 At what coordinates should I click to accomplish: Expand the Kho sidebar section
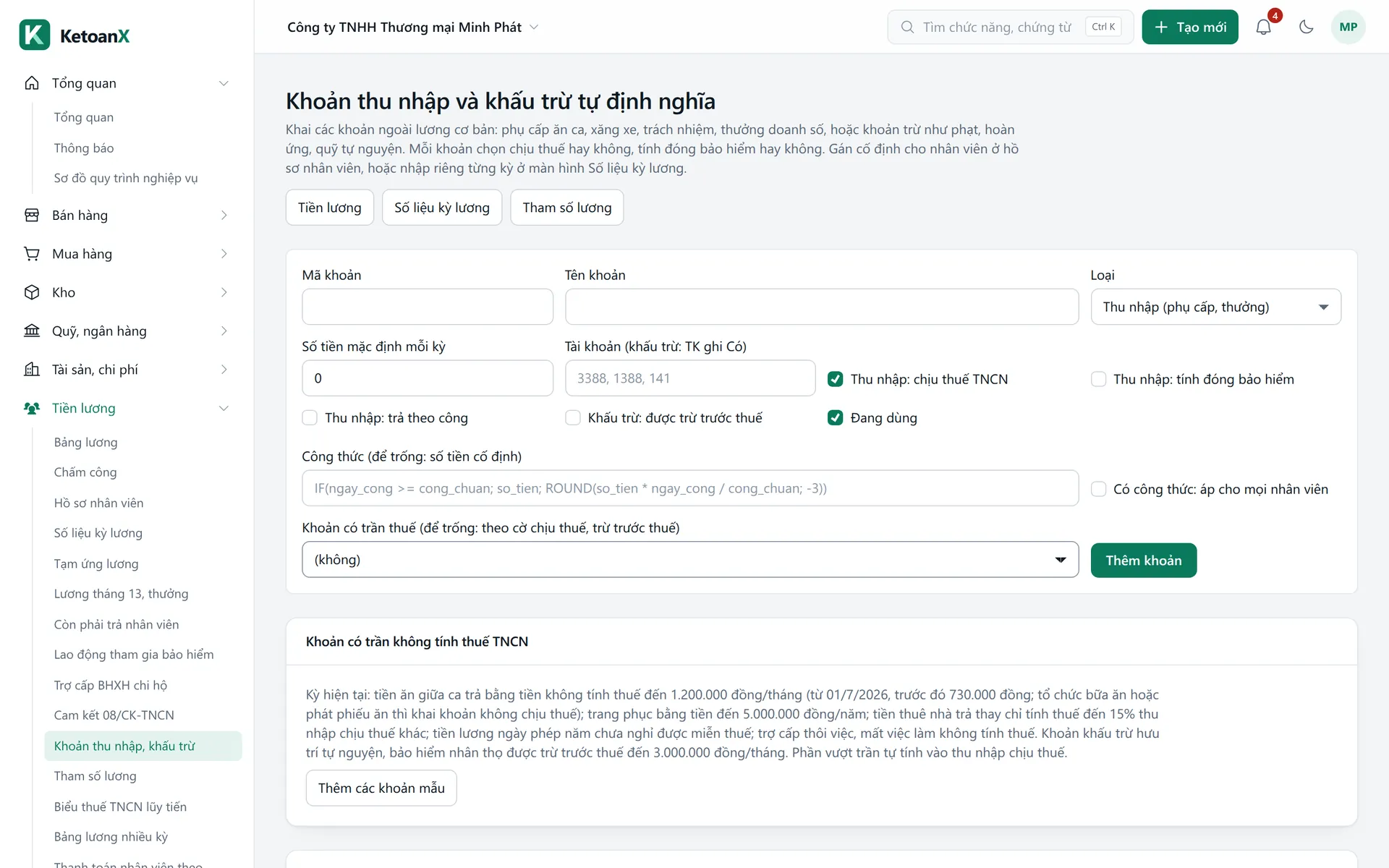[x=224, y=292]
